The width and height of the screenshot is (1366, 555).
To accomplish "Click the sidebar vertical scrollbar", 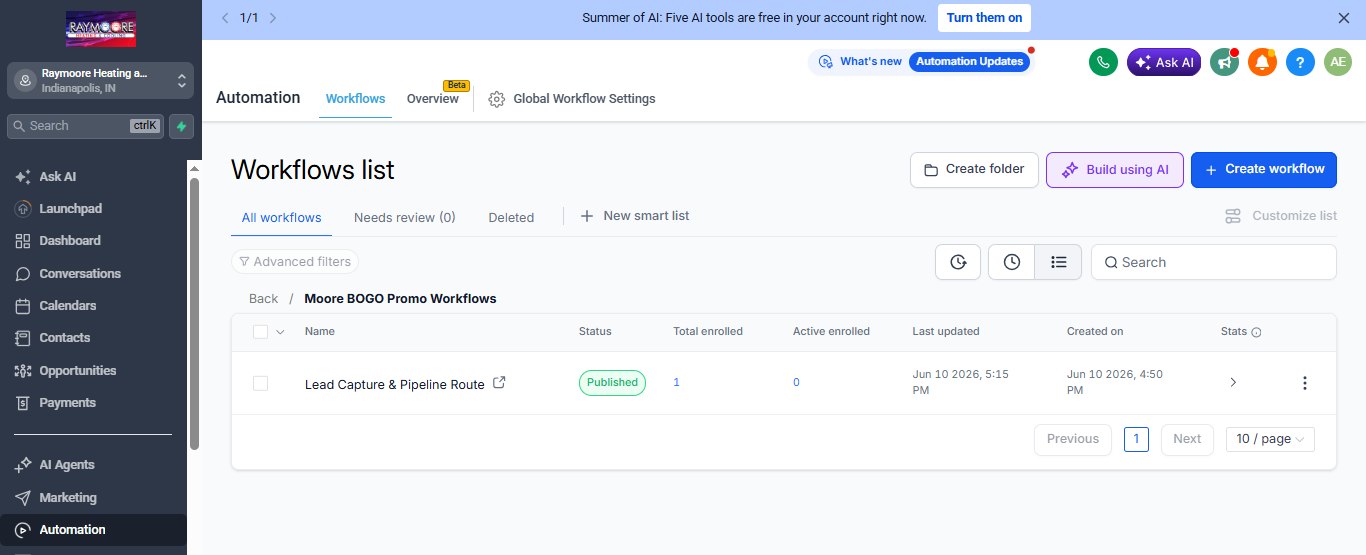I will click(194, 312).
